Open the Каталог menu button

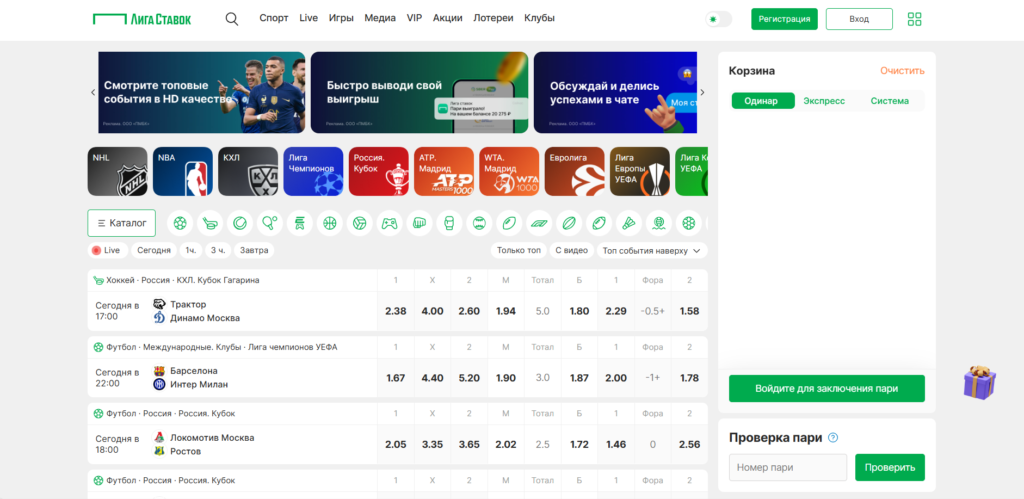click(x=121, y=223)
